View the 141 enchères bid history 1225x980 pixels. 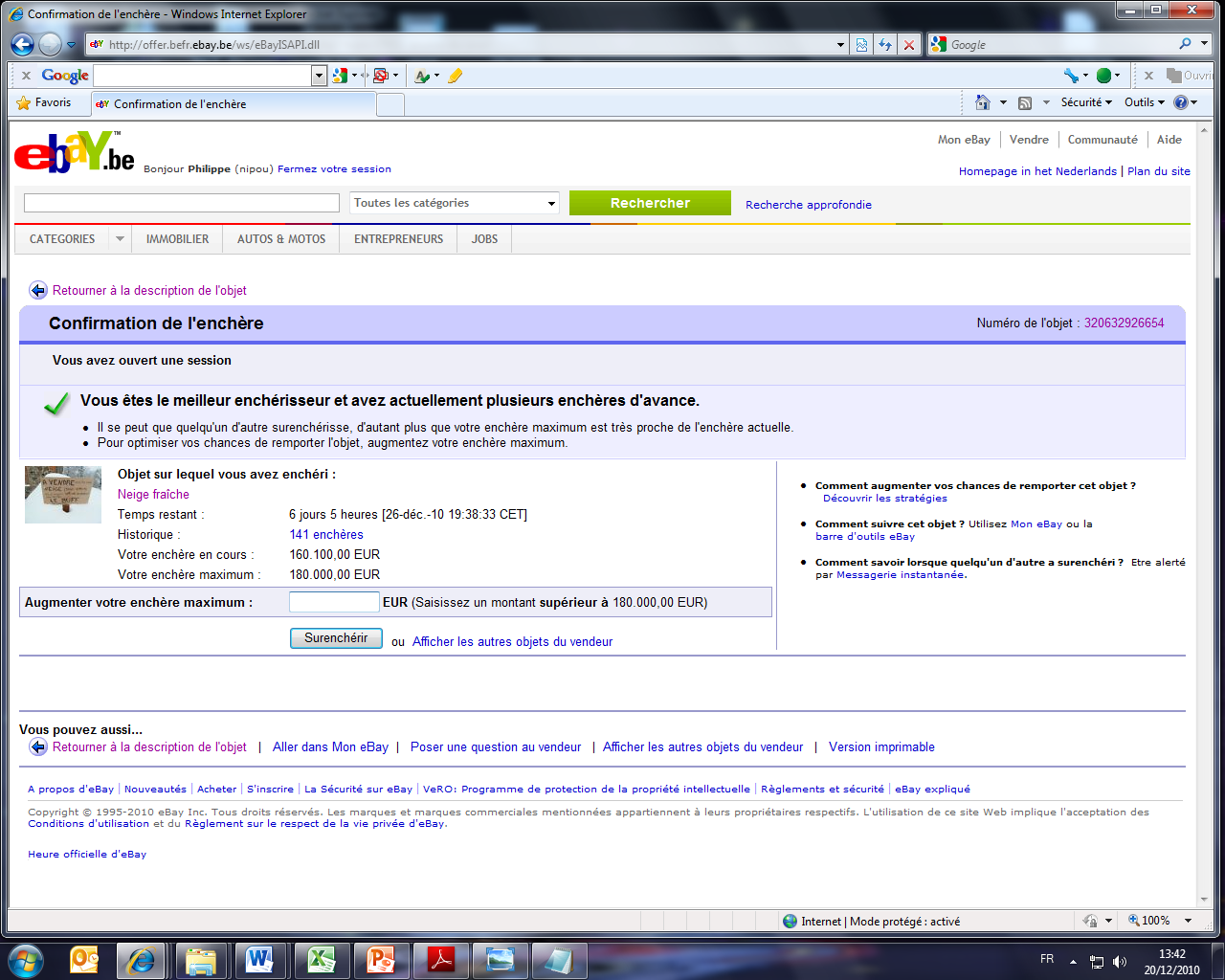click(326, 535)
